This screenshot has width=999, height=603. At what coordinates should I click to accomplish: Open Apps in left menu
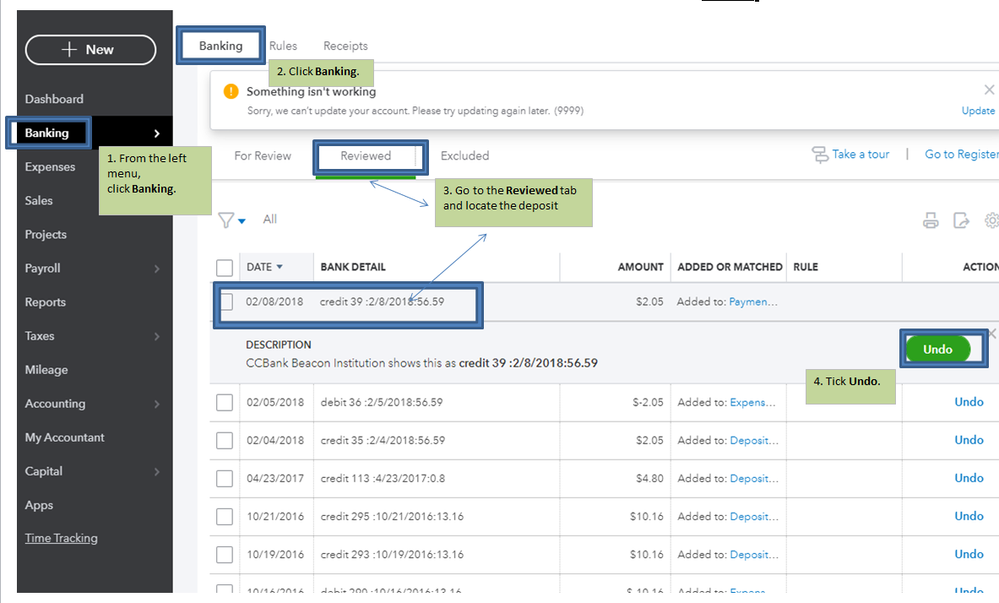(39, 505)
